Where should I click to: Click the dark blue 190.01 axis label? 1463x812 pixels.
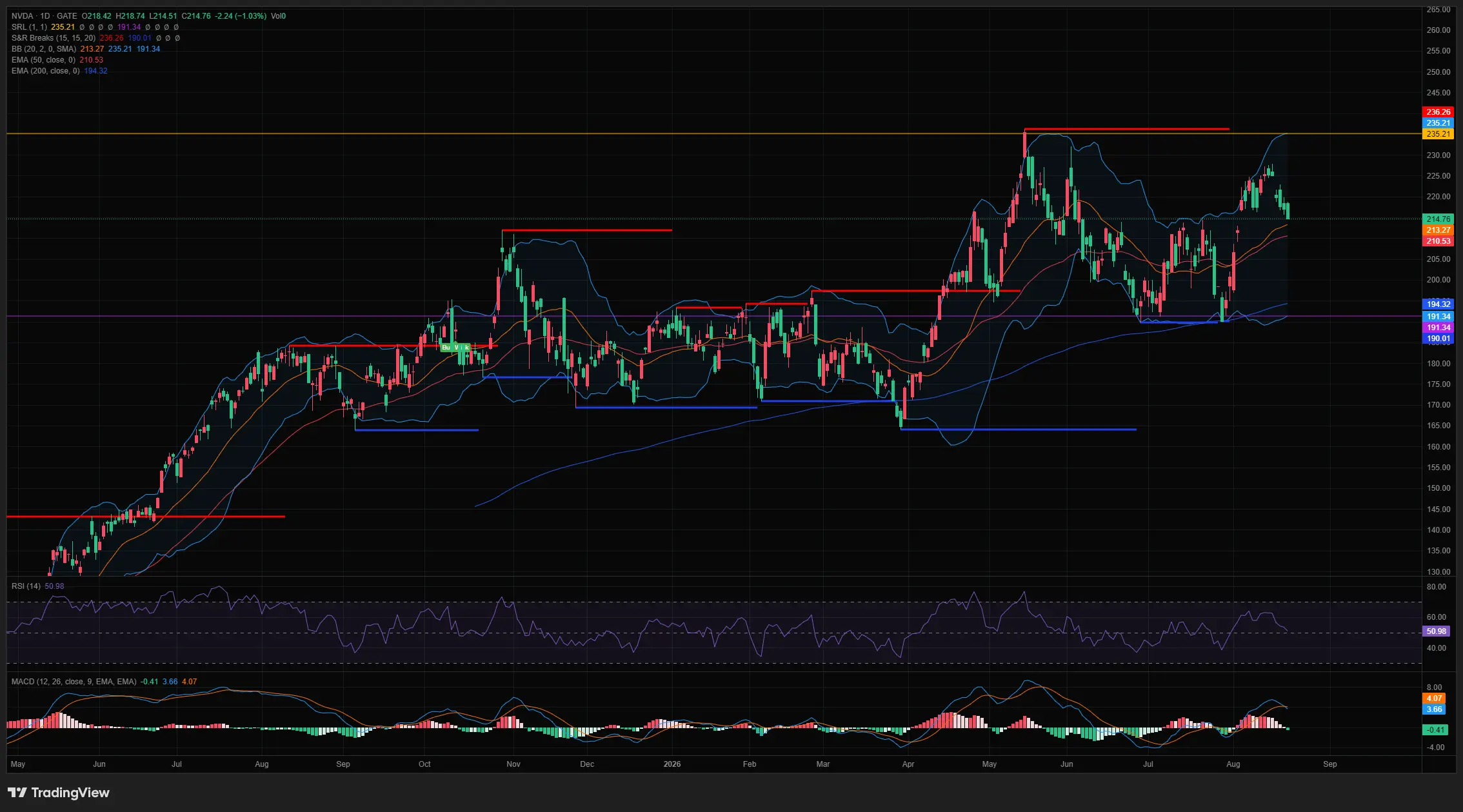[x=1438, y=339]
